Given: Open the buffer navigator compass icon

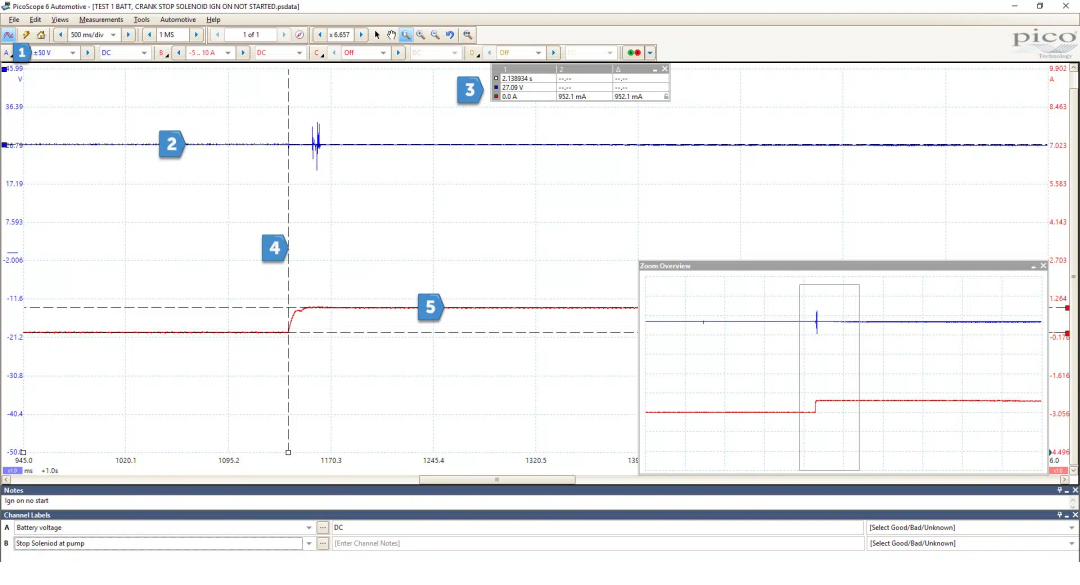Looking at the screenshot, I should [x=299, y=34].
